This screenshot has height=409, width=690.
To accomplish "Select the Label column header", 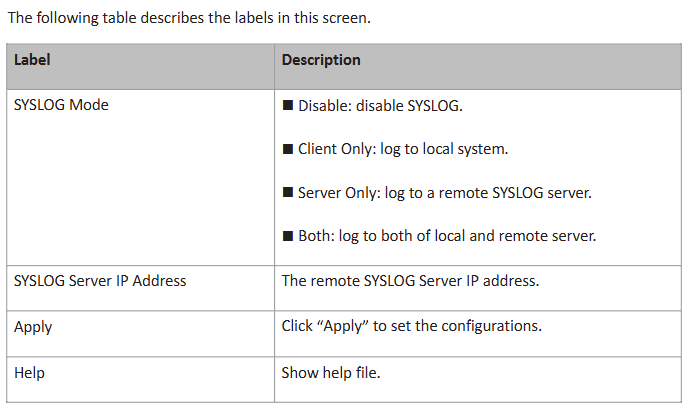I will tap(32, 60).
